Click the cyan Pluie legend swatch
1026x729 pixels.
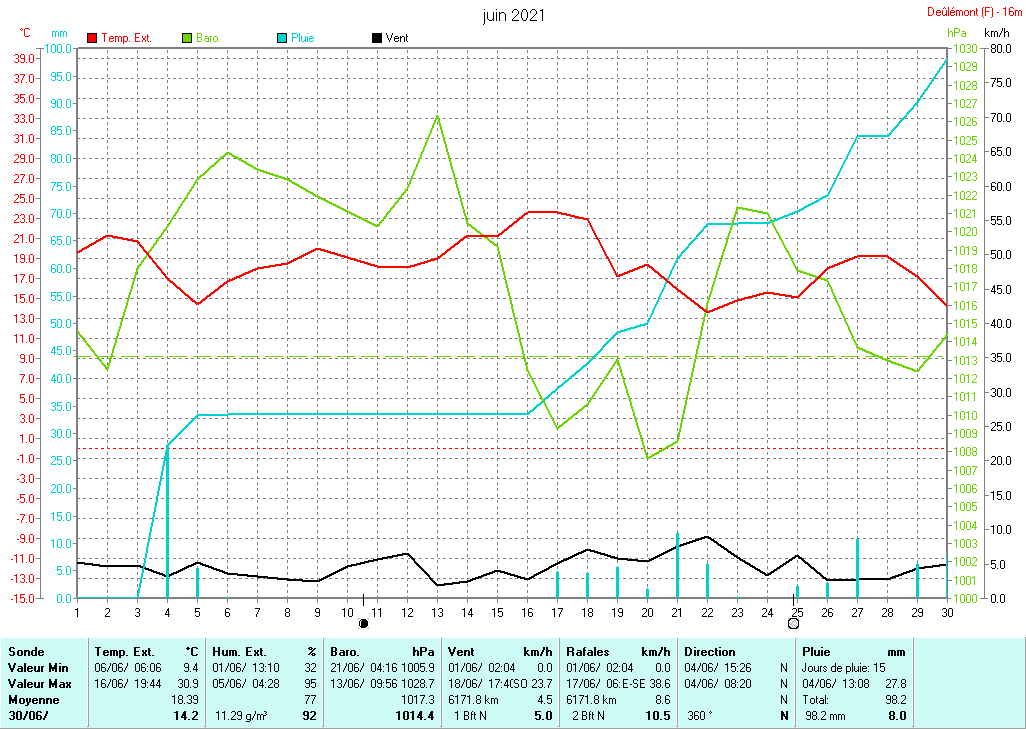[x=282, y=38]
